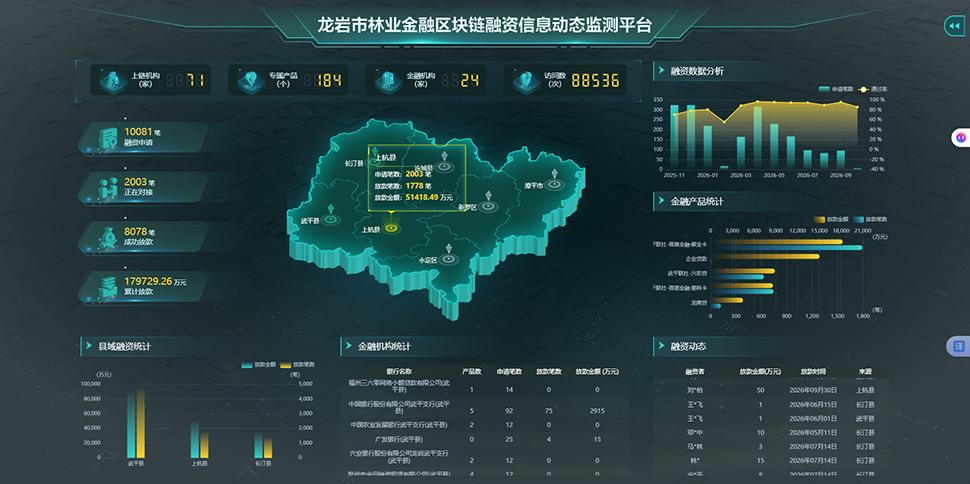Click the yellow highlighted 上杭县 map marker
The height and width of the screenshot is (484, 970).
click(390, 228)
